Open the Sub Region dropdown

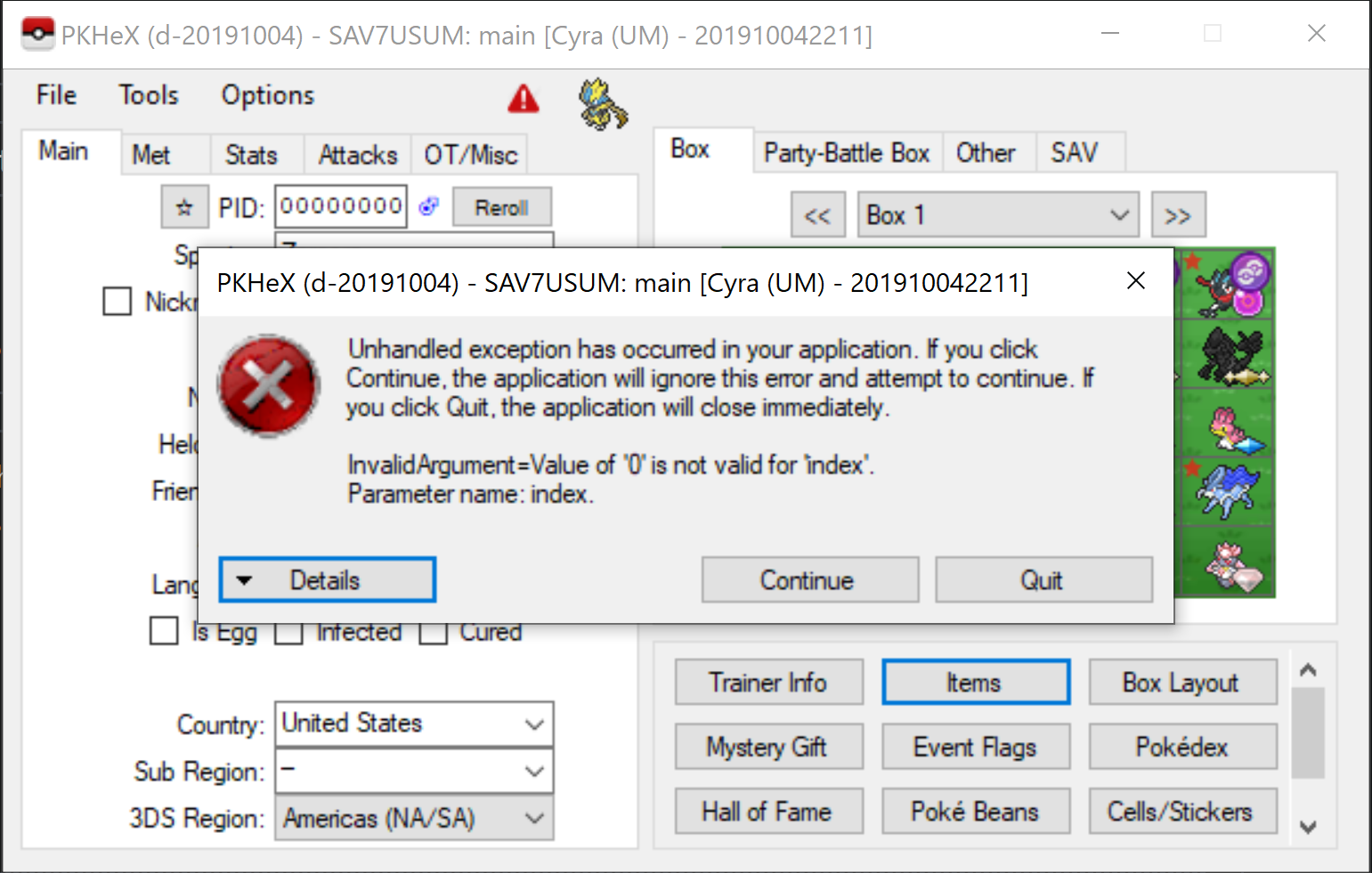click(x=414, y=771)
